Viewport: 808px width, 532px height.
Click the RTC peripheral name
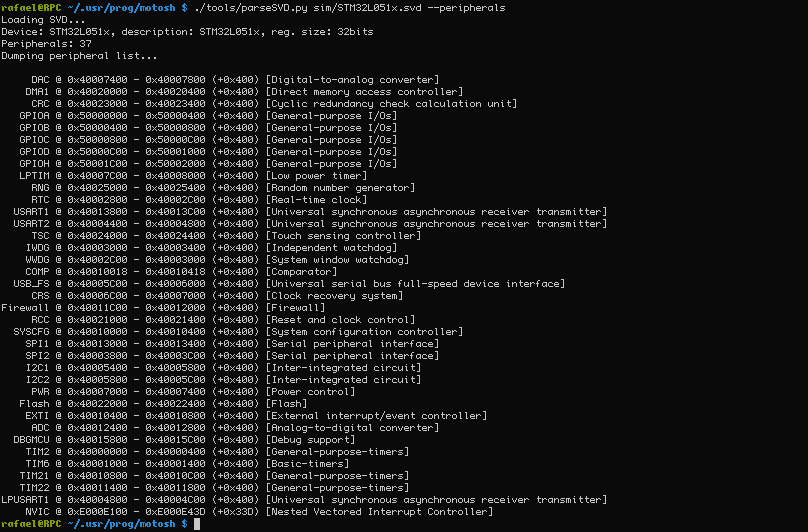click(40, 200)
